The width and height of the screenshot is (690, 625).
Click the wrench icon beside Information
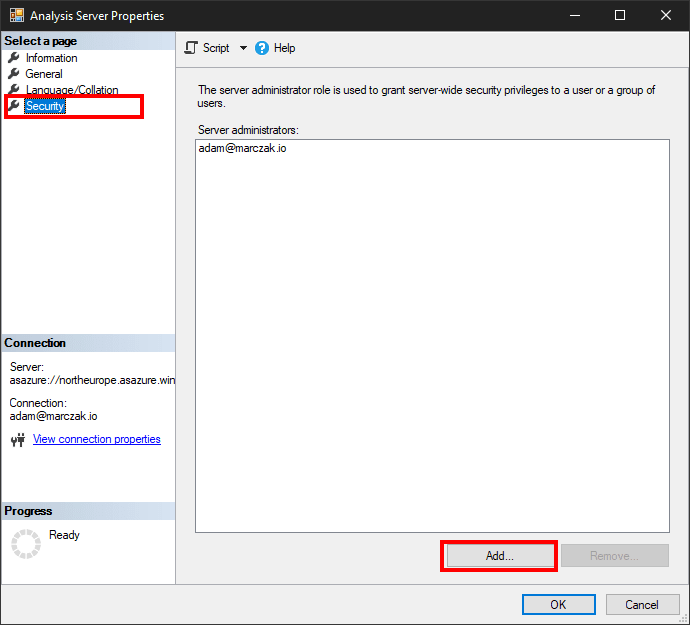coord(13,58)
